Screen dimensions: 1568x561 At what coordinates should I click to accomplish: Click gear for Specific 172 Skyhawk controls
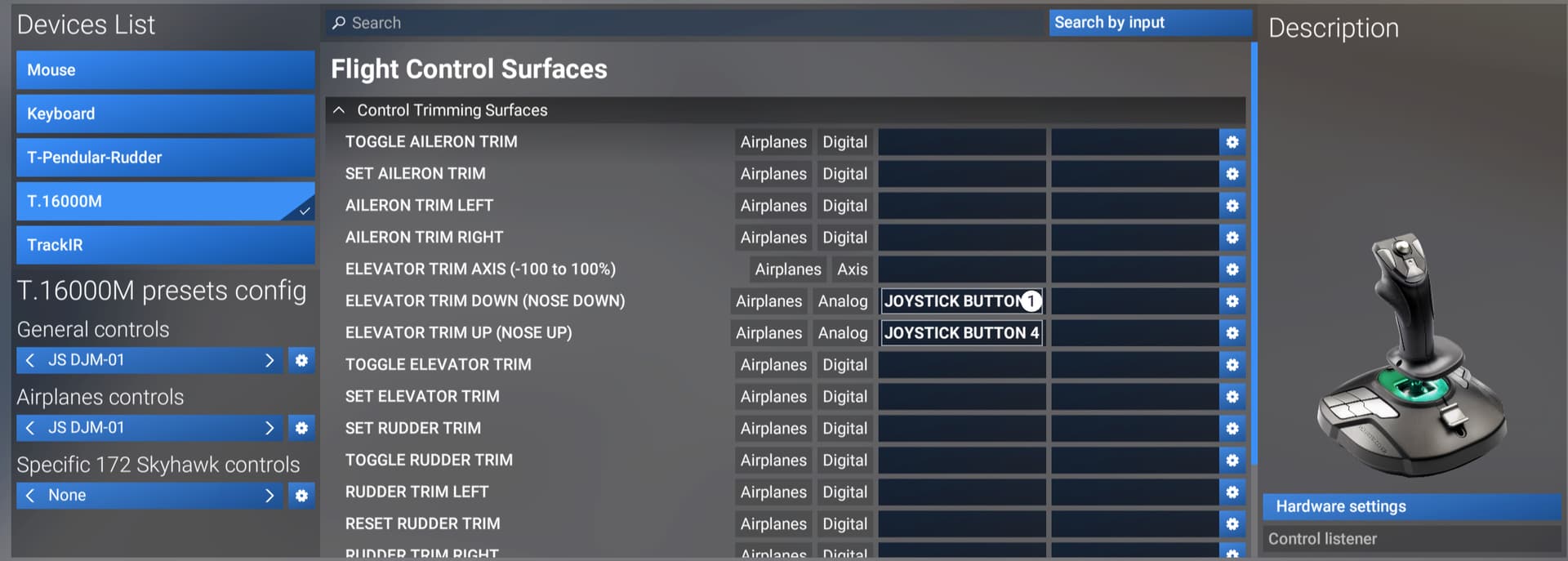tap(301, 496)
